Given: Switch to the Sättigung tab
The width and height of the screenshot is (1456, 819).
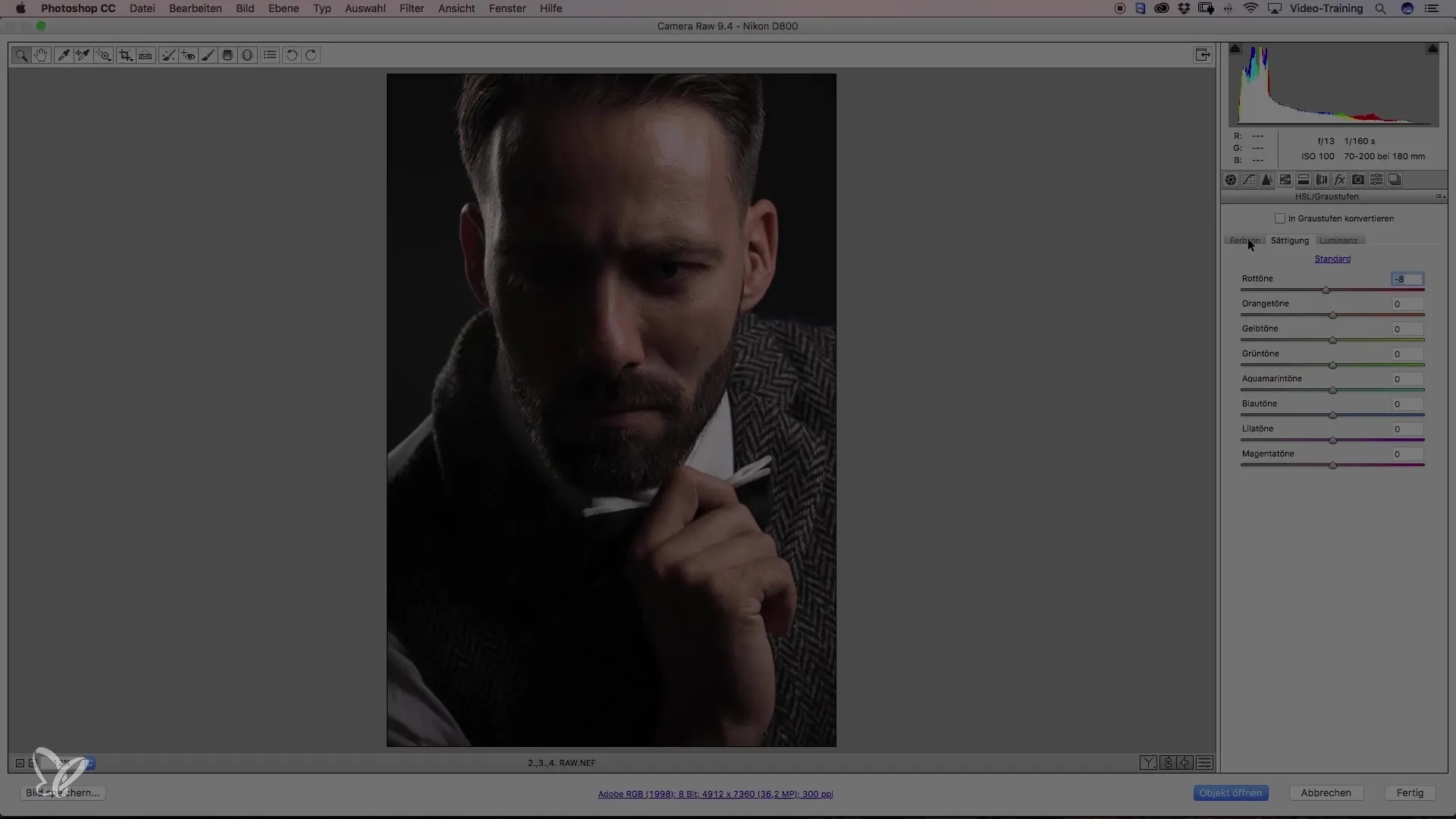Looking at the screenshot, I should 1290,240.
